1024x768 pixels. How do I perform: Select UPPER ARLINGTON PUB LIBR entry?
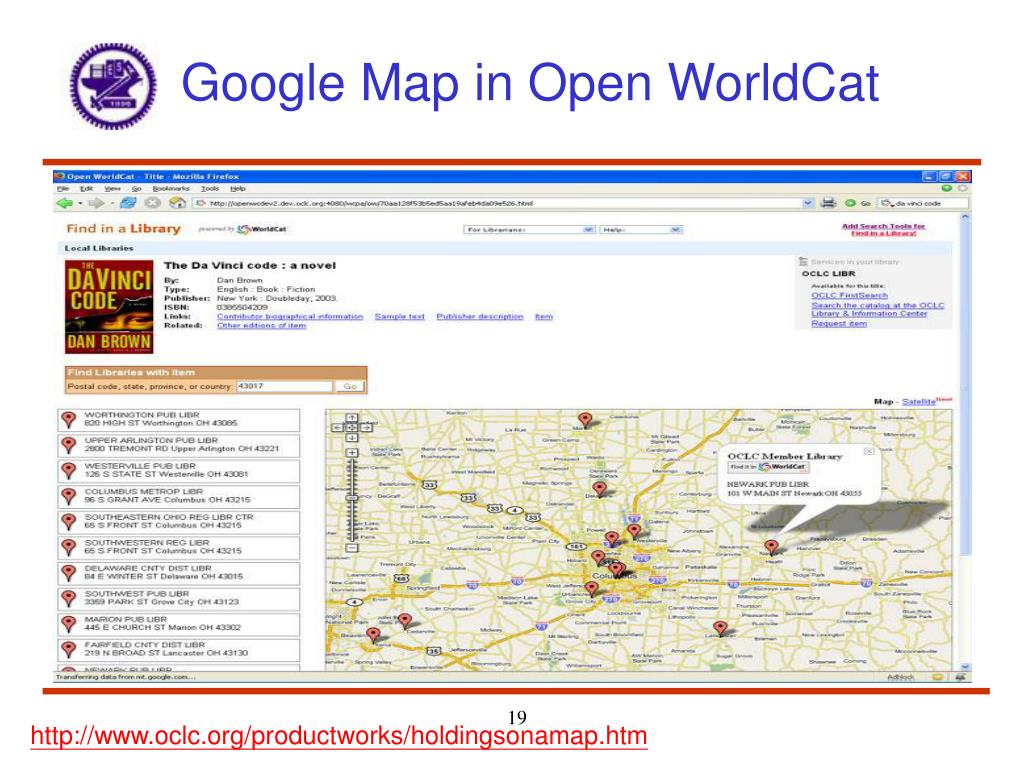pos(178,445)
